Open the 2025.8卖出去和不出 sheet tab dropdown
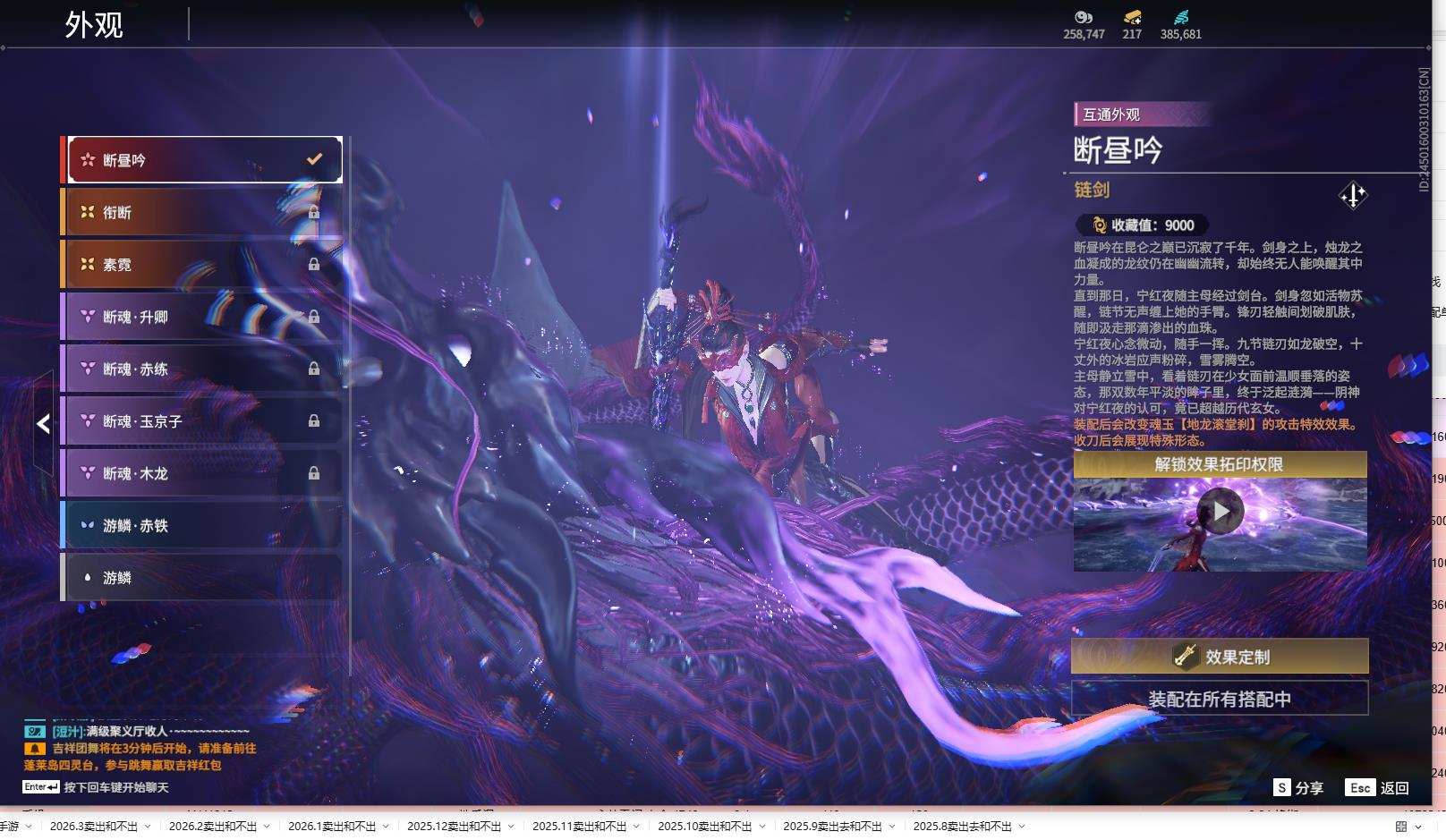The width and height of the screenshot is (1446, 840). point(1022,827)
